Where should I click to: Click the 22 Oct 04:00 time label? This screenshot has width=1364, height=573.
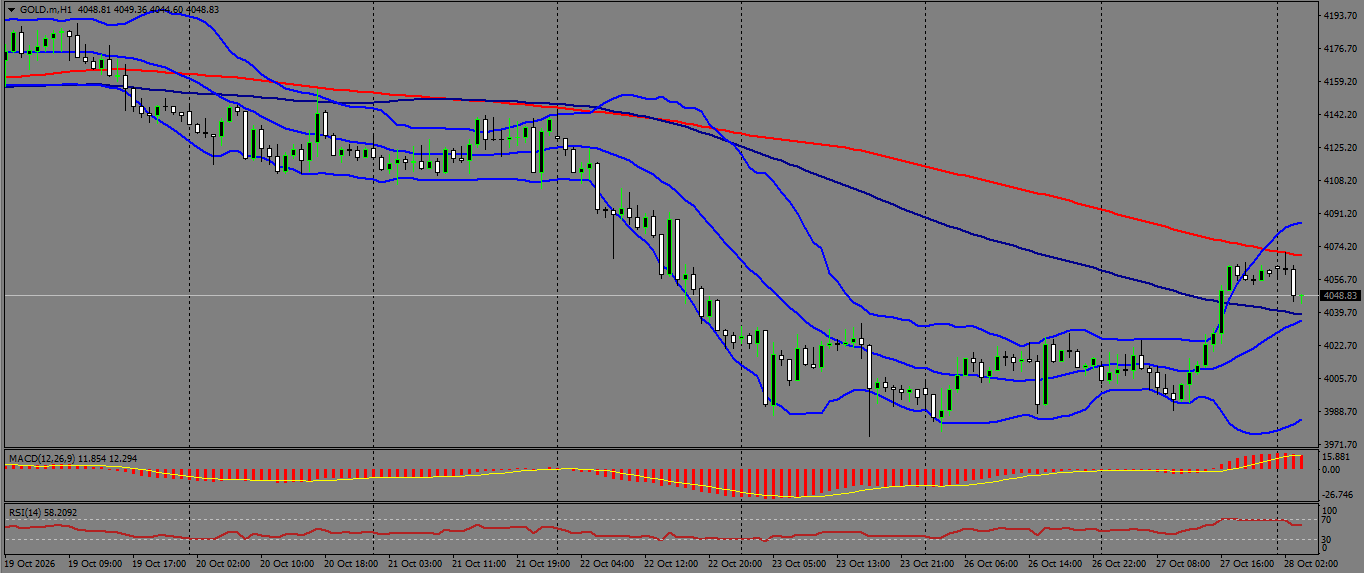click(x=608, y=564)
